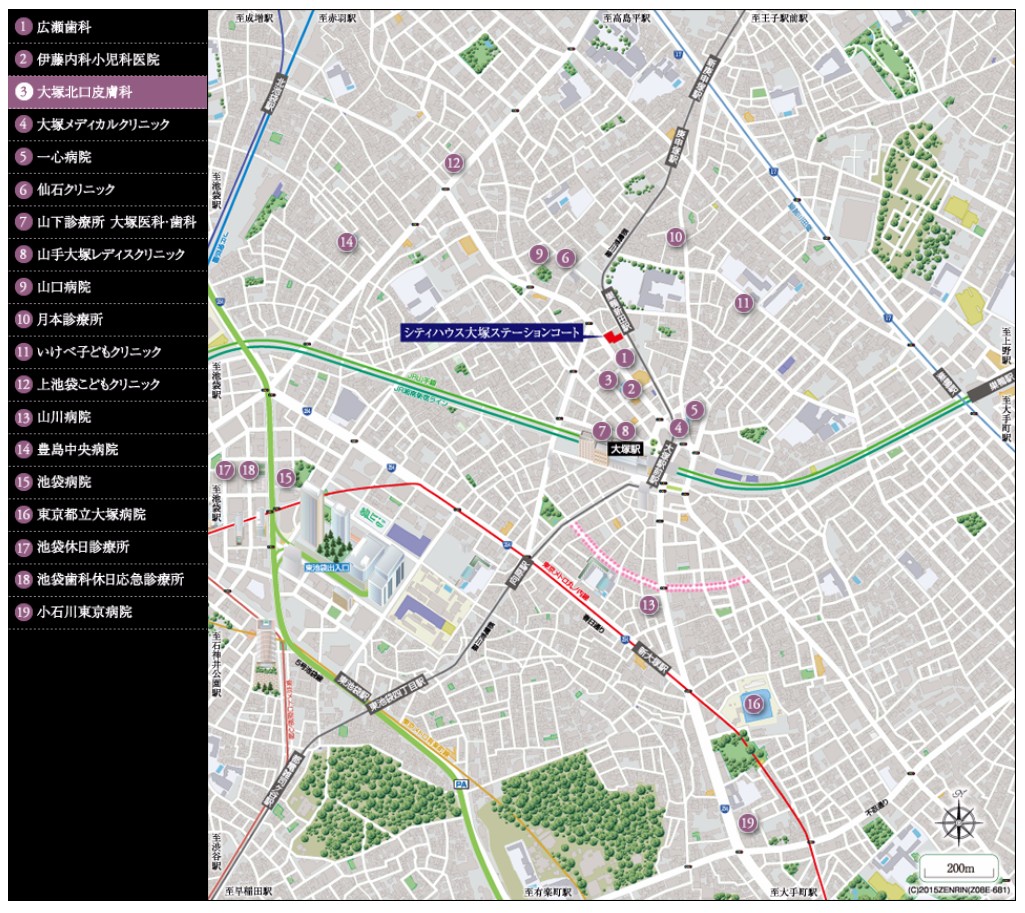Image resolution: width=1025 pixels, height=913 pixels.
Task: Choose 池袋休日診療所 from the list
Action: [x=108, y=547]
